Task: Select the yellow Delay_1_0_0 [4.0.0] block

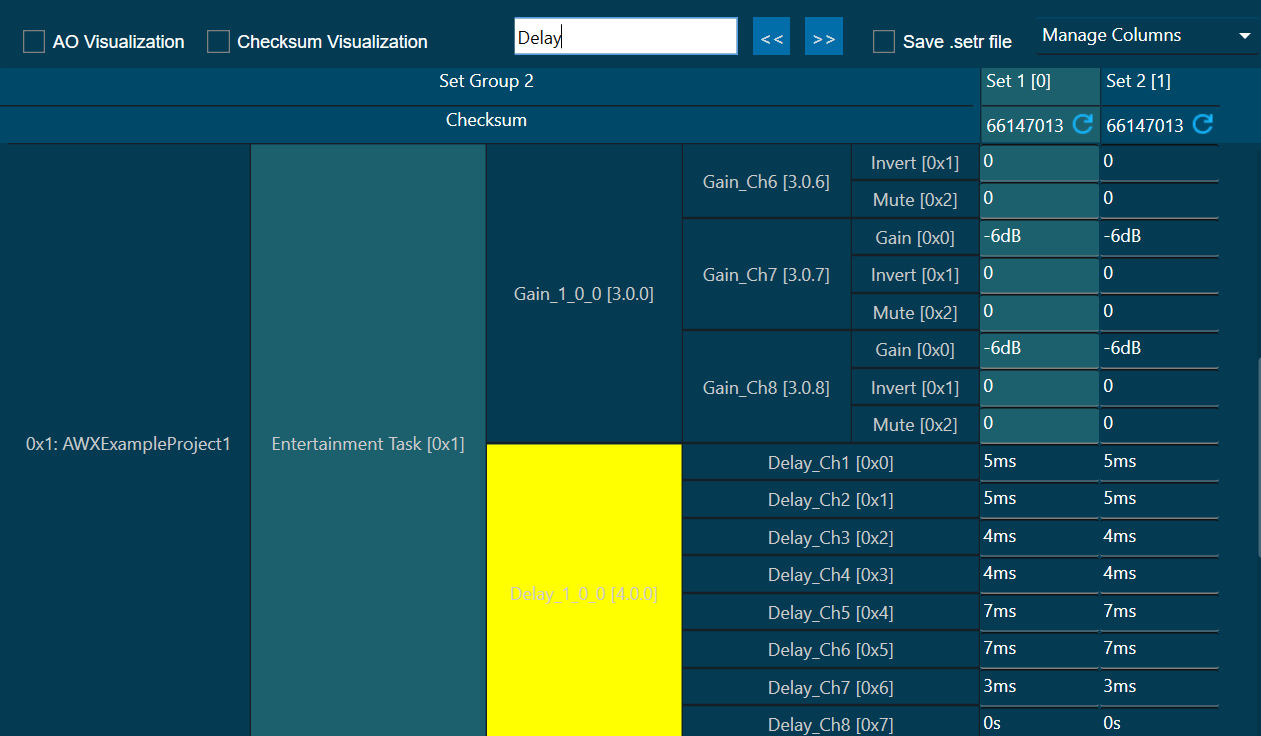Action: pos(584,591)
